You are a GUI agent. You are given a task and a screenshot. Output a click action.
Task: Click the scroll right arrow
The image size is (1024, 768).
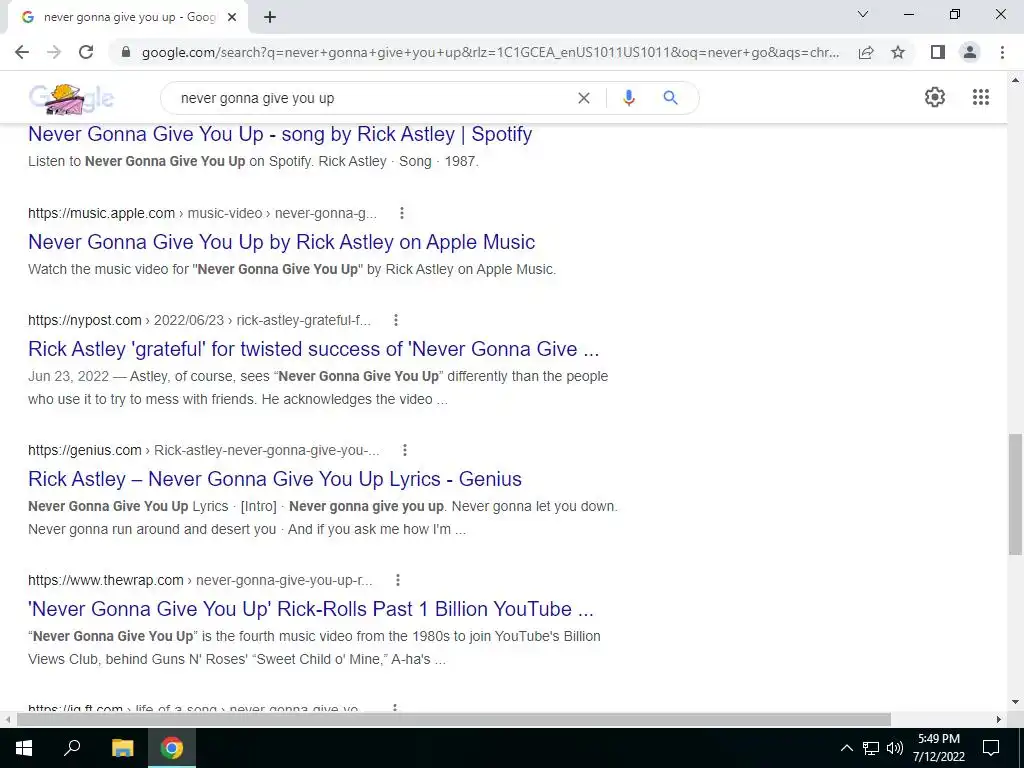click(x=999, y=720)
